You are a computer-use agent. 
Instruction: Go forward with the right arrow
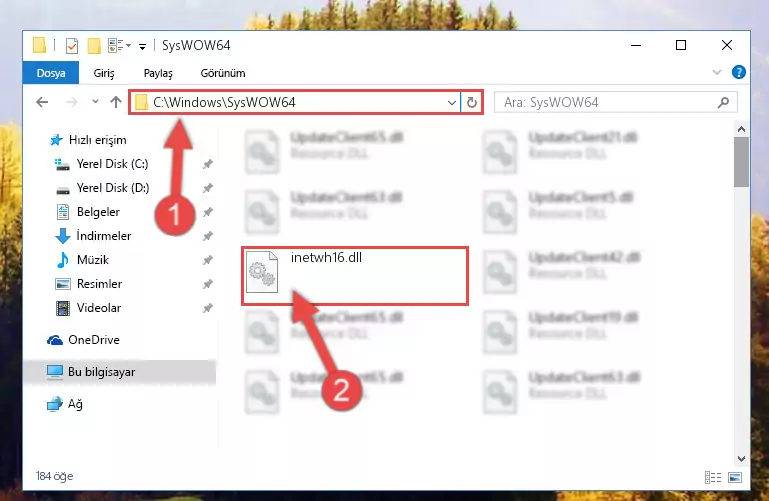[72, 102]
